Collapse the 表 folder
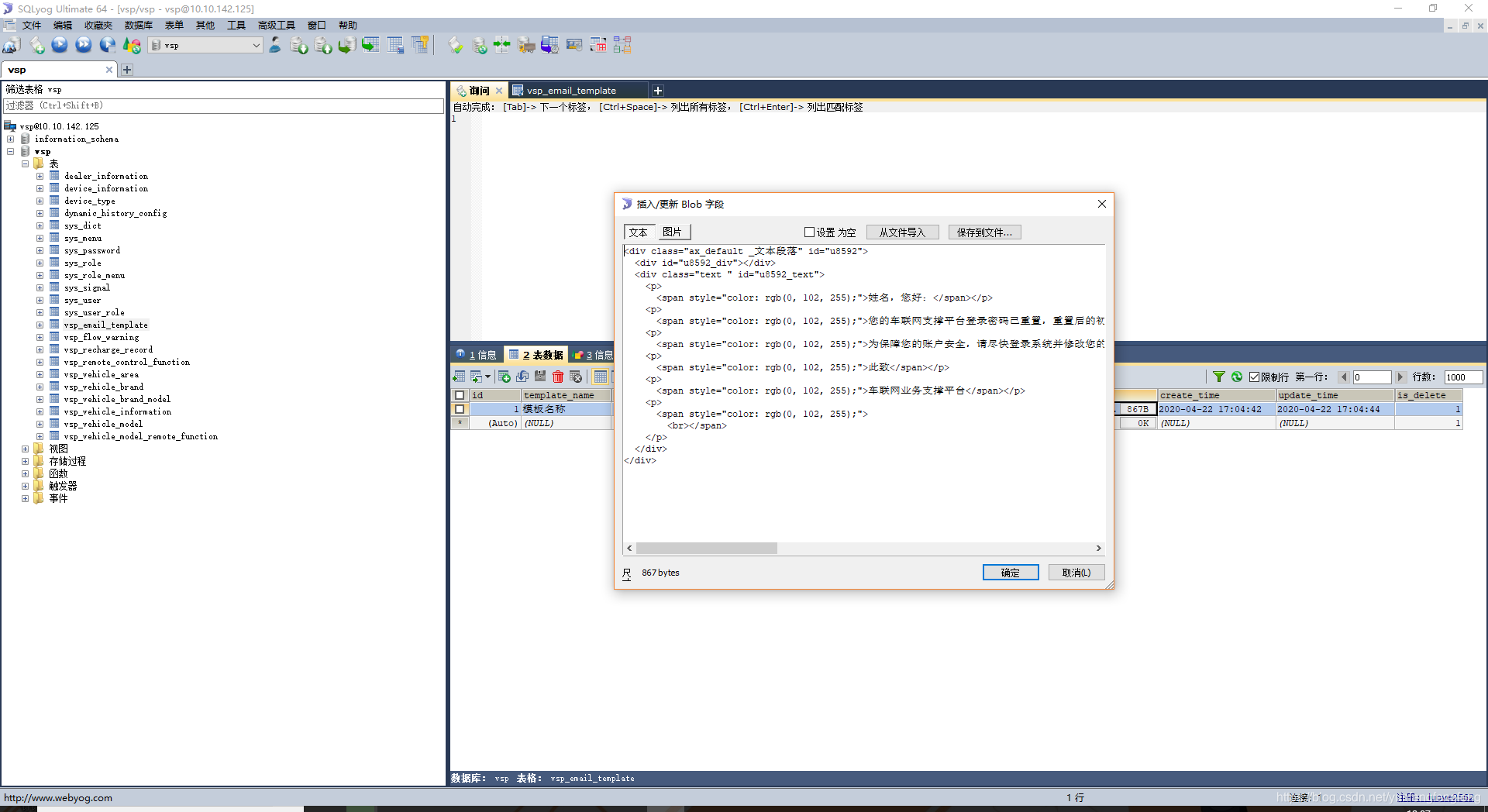Image resolution: width=1488 pixels, height=812 pixels. pos(26,164)
